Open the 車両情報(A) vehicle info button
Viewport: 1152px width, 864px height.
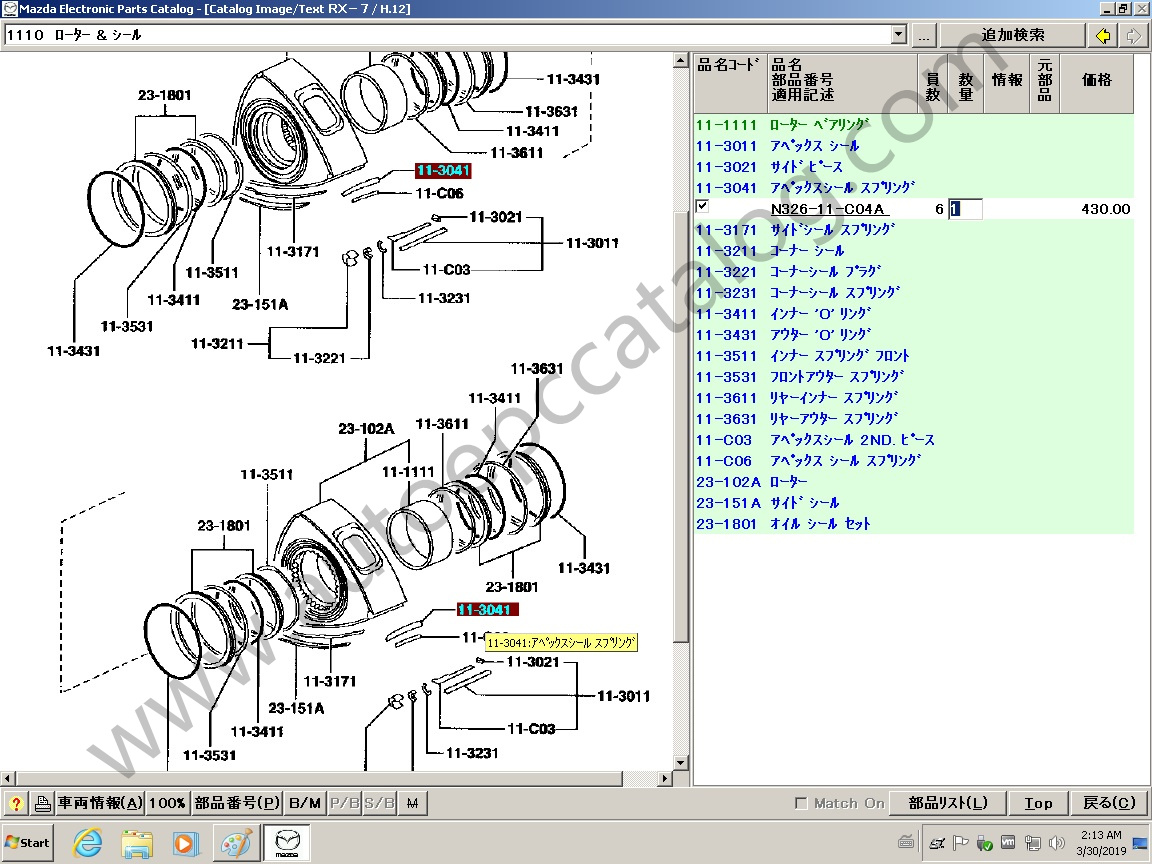pyautogui.click(x=100, y=803)
